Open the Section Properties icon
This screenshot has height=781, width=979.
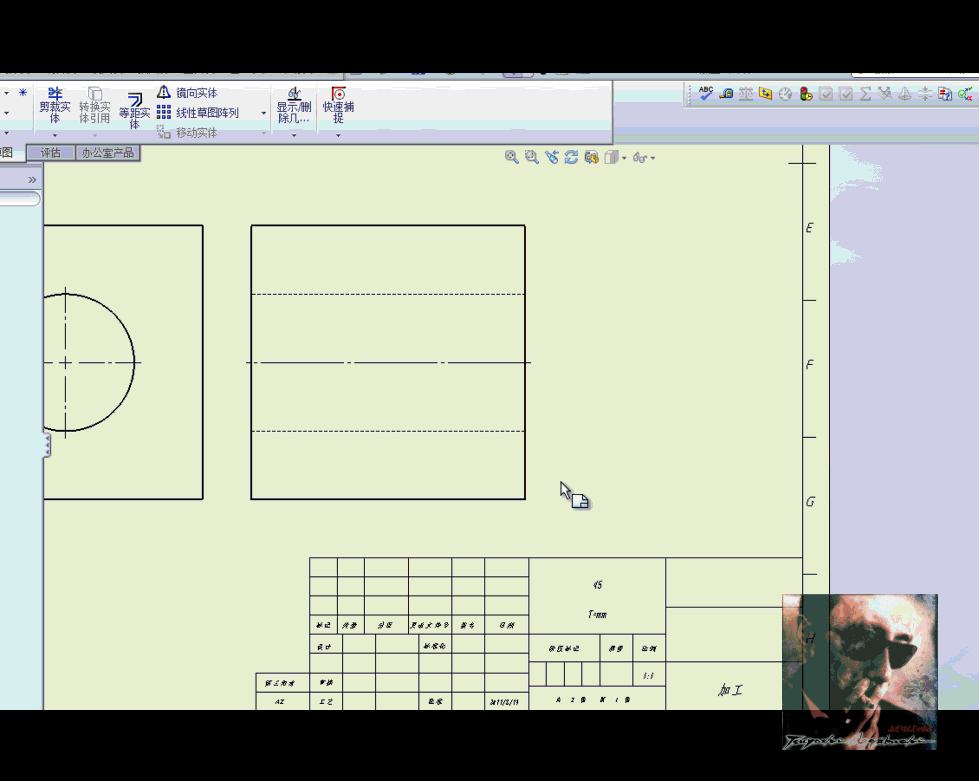pyautogui.click(x=765, y=94)
